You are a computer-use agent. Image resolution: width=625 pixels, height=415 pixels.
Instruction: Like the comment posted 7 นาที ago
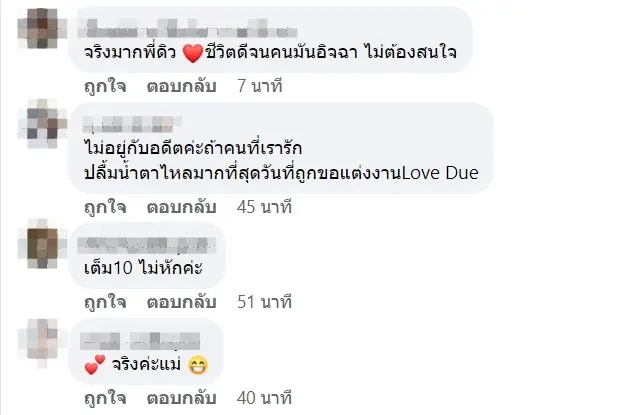tap(104, 86)
